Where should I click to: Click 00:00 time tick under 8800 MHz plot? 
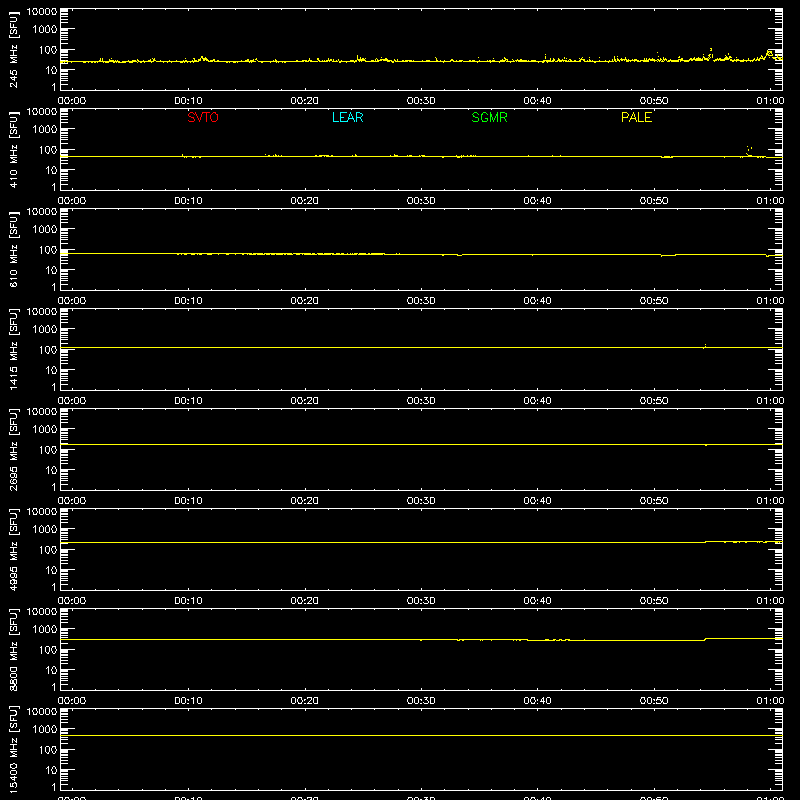point(72,701)
